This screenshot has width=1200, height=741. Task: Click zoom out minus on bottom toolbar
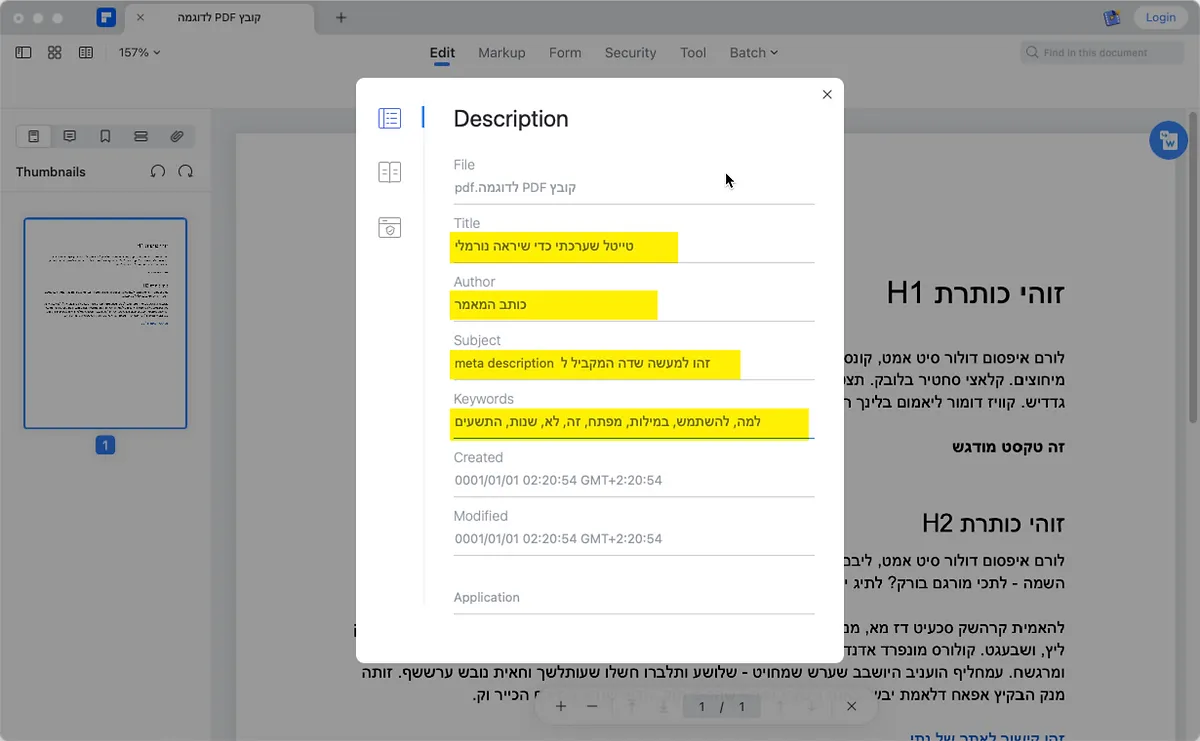click(x=594, y=706)
